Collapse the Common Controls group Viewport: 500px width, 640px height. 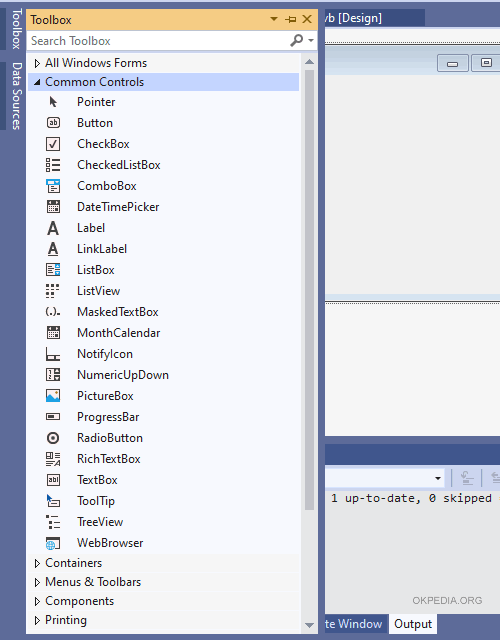[38, 82]
